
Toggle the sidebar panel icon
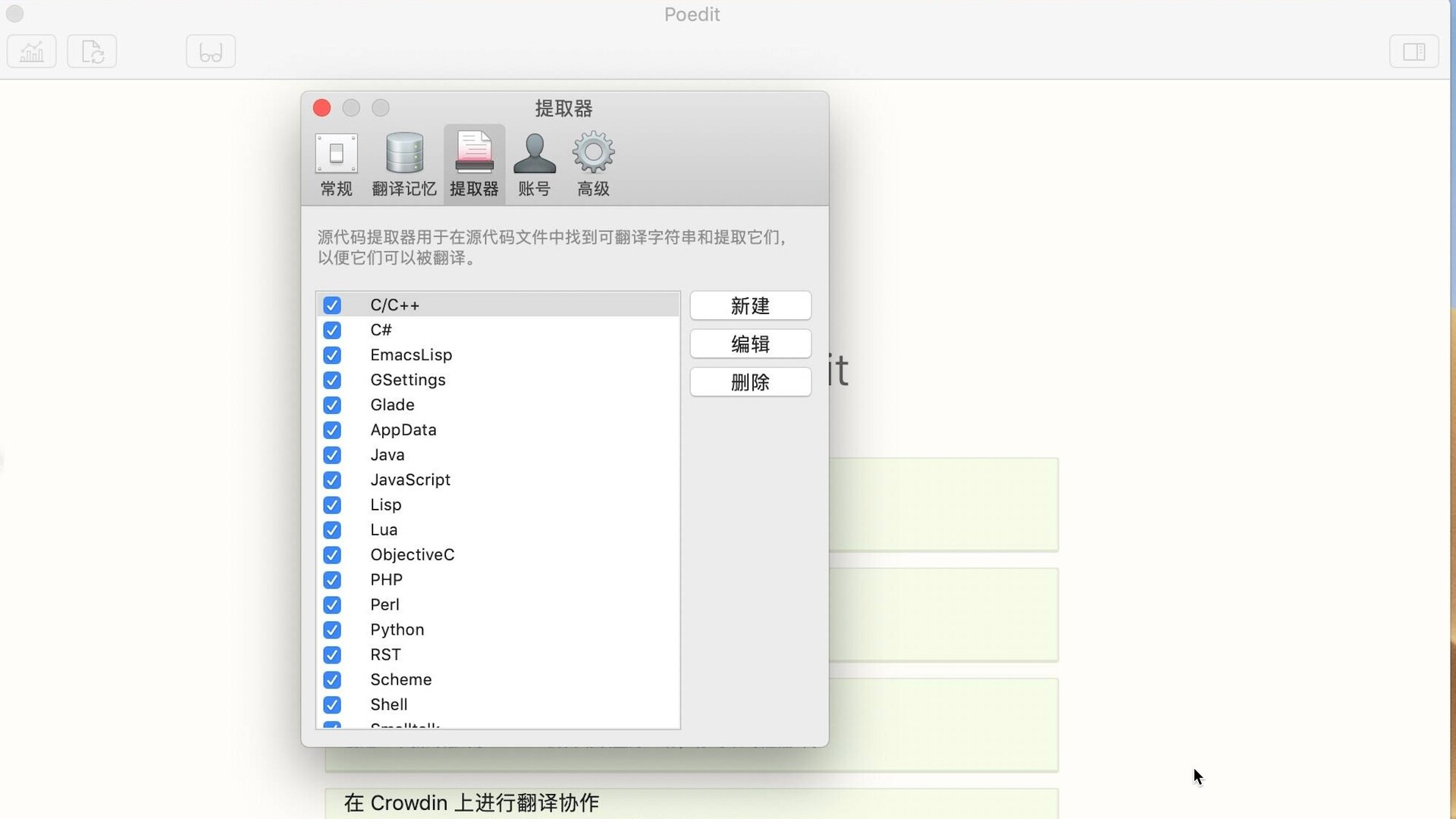coord(1414,51)
